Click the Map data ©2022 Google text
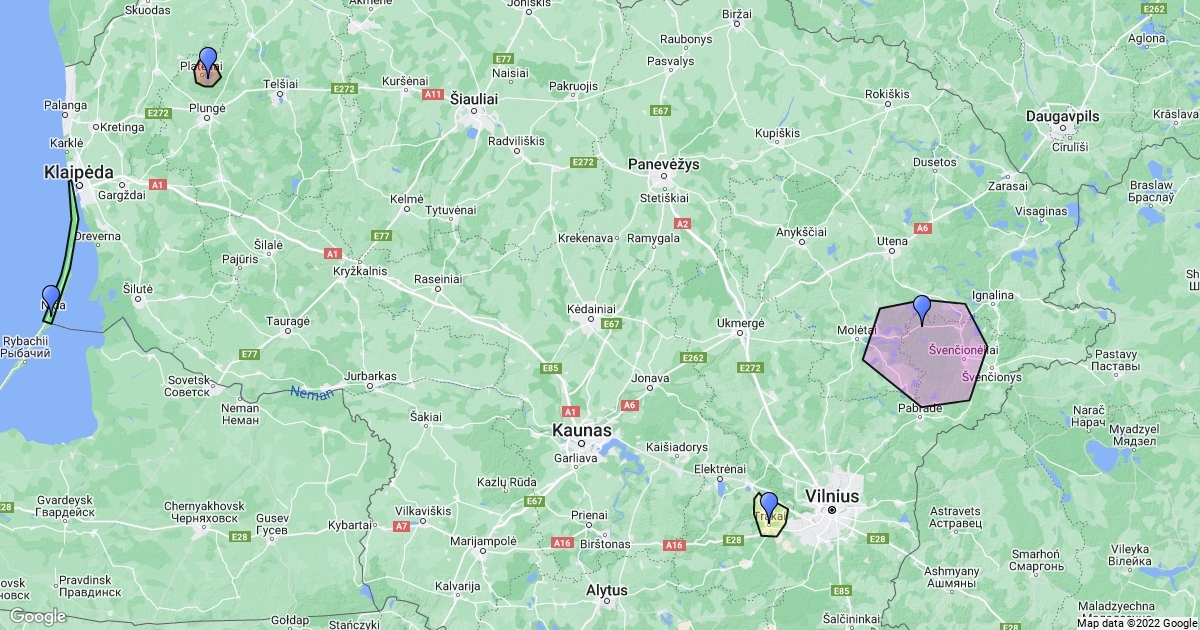 point(1136,622)
